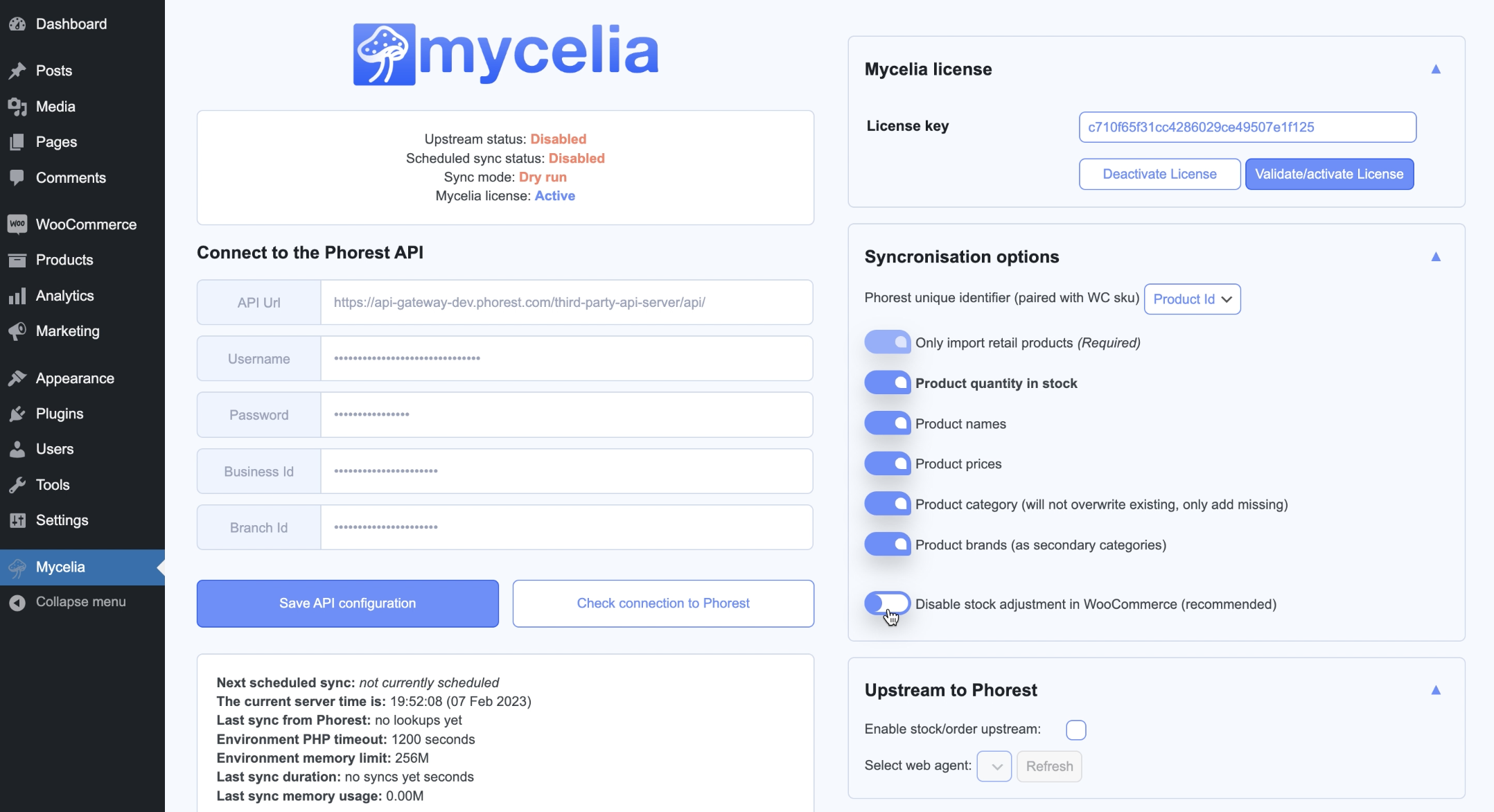Click the Marketing megaphone icon
Viewport: 1494px width, 812px height.
[x=17, y=331]
